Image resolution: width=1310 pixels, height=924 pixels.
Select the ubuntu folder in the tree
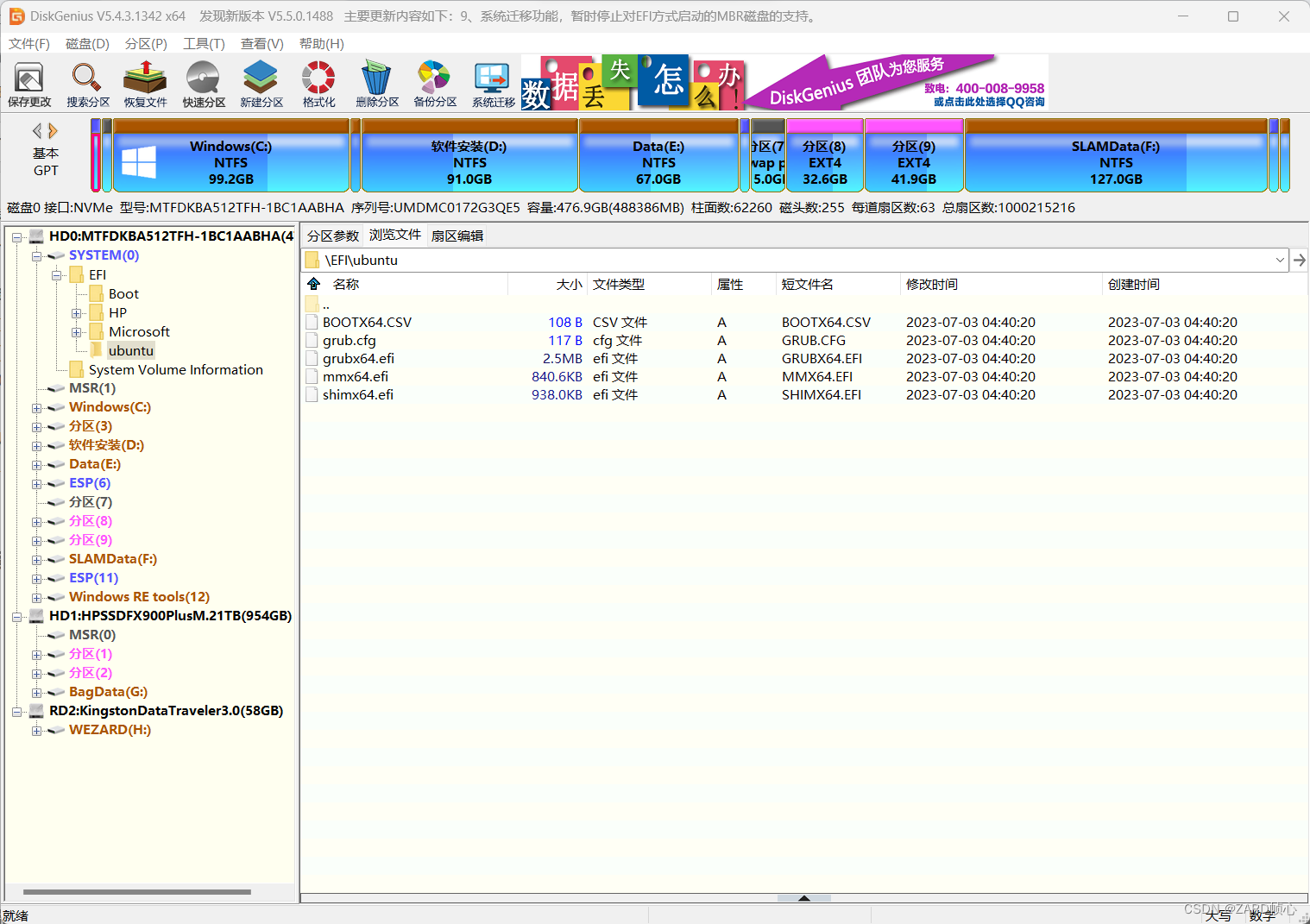[x=131, y=350]
